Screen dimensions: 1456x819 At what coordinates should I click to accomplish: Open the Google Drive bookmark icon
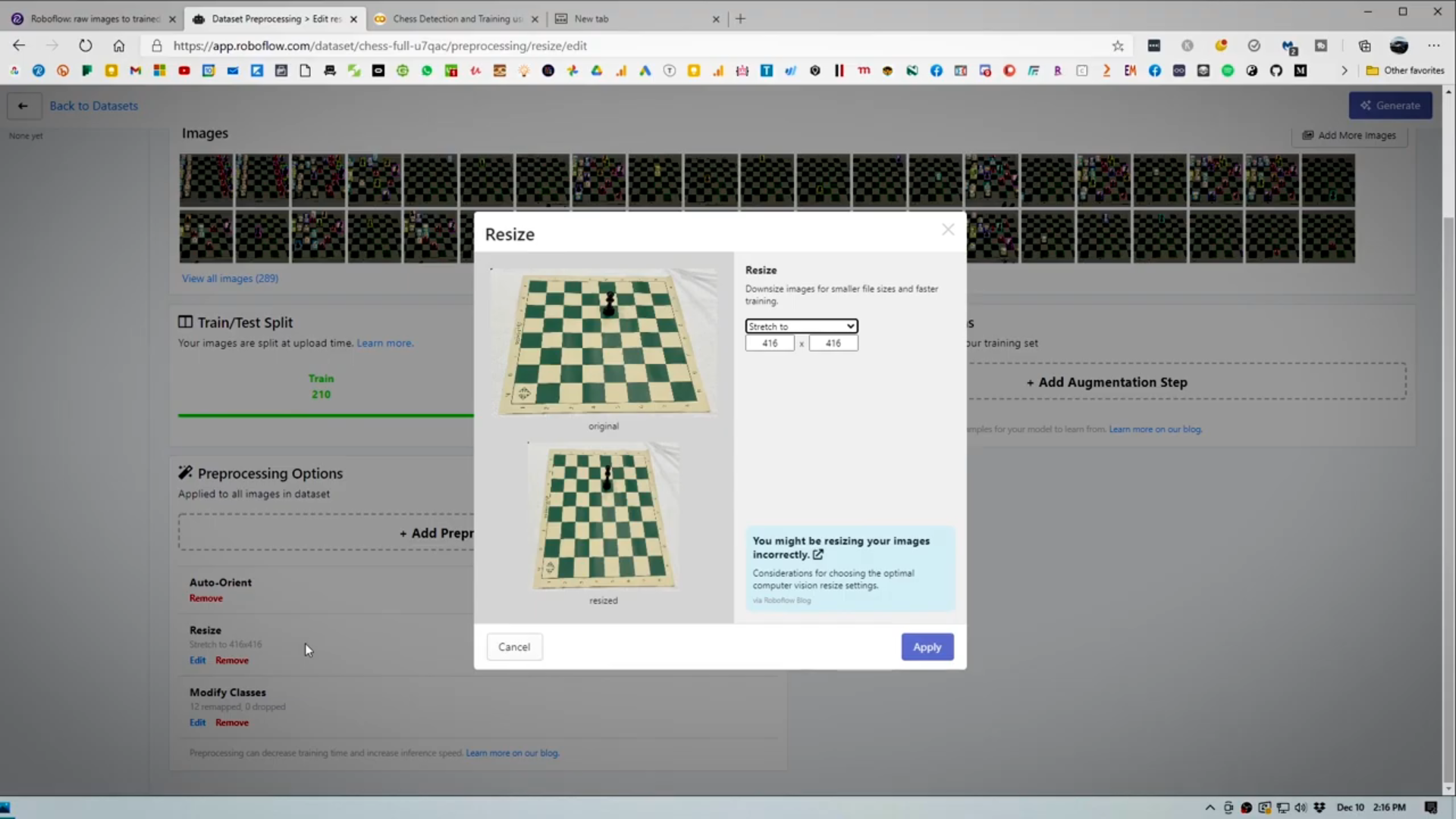click(x=597, y=71)
